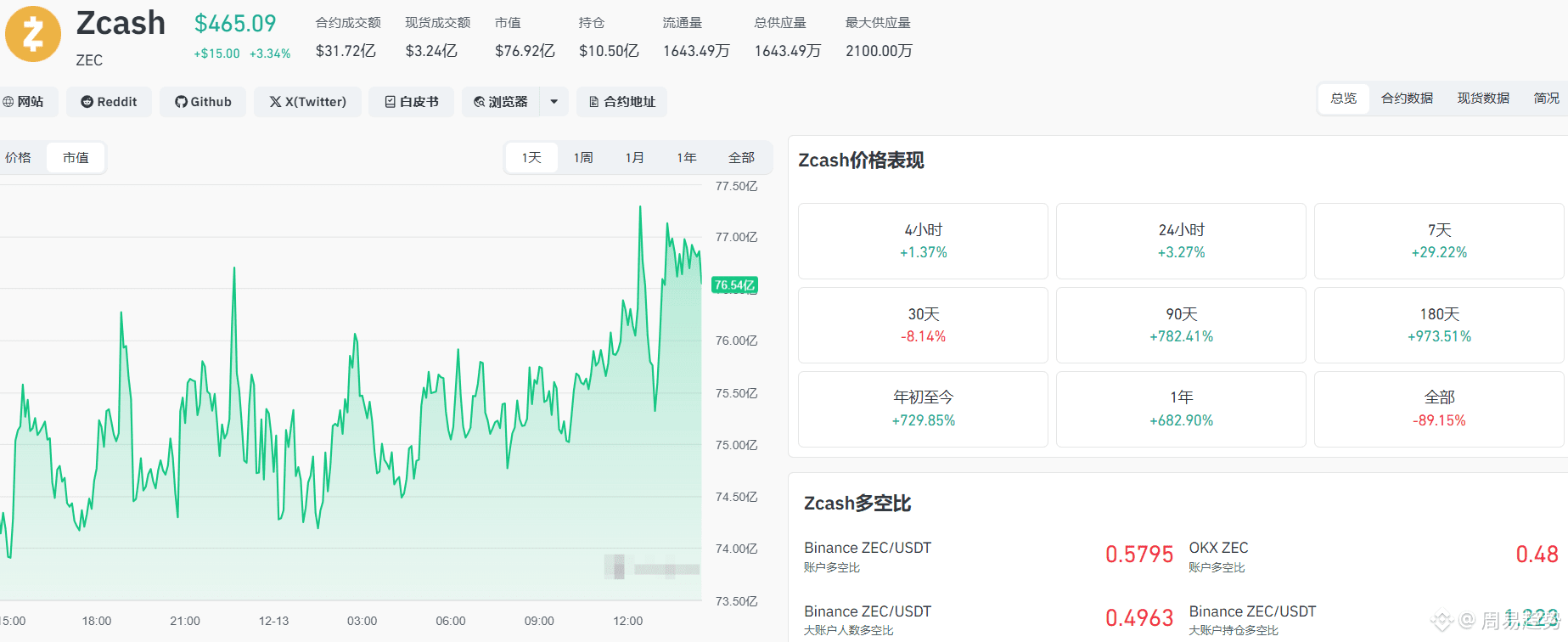The image size is (1568, 642).
Task: Click the 0.4963 ratio value
Action: (1139, 618)
